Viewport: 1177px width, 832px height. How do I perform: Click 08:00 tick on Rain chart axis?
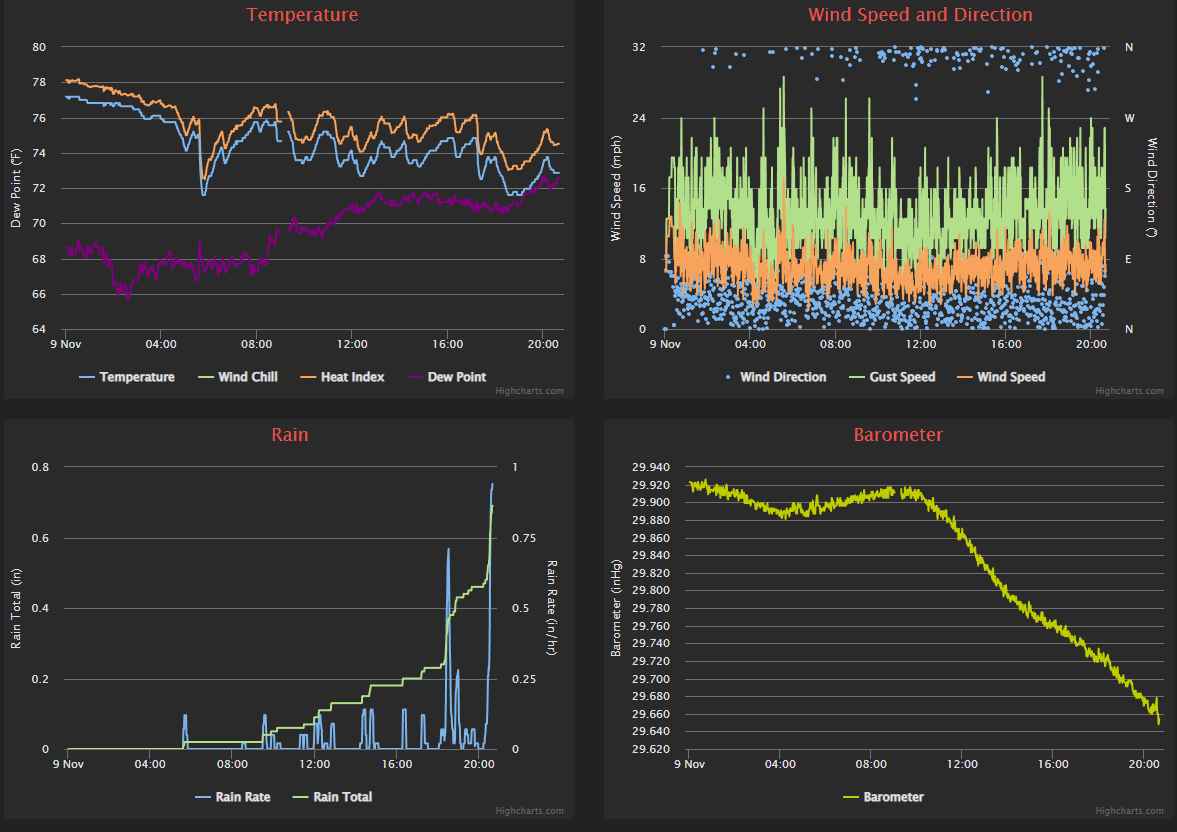232,764
